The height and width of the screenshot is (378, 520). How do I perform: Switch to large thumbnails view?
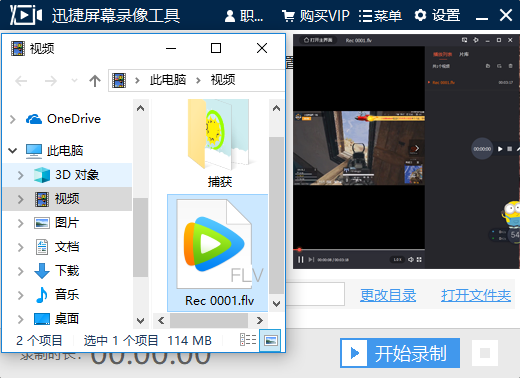(x=270, y=340)
